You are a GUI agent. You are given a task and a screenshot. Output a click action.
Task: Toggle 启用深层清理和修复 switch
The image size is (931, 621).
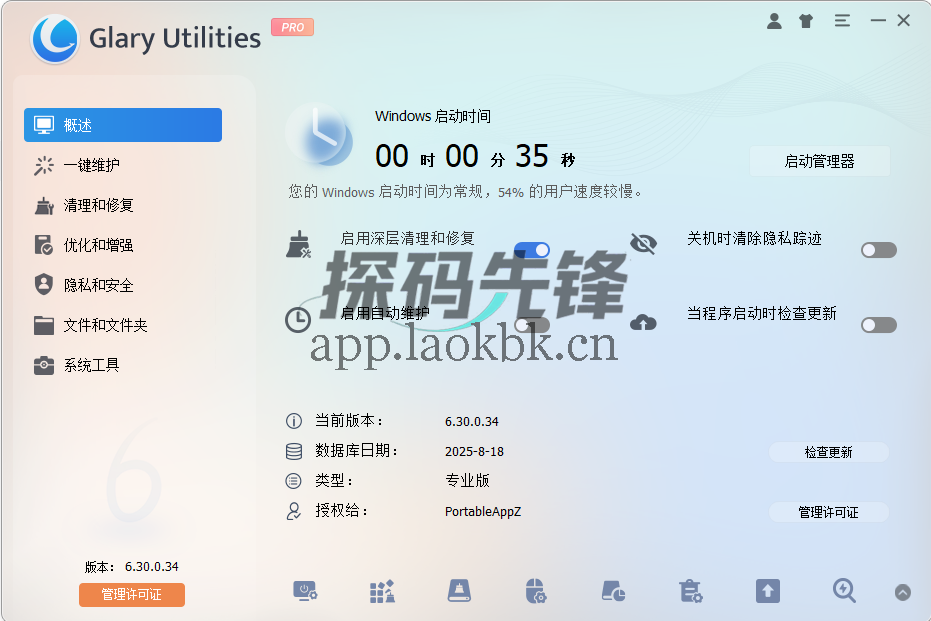532,250
